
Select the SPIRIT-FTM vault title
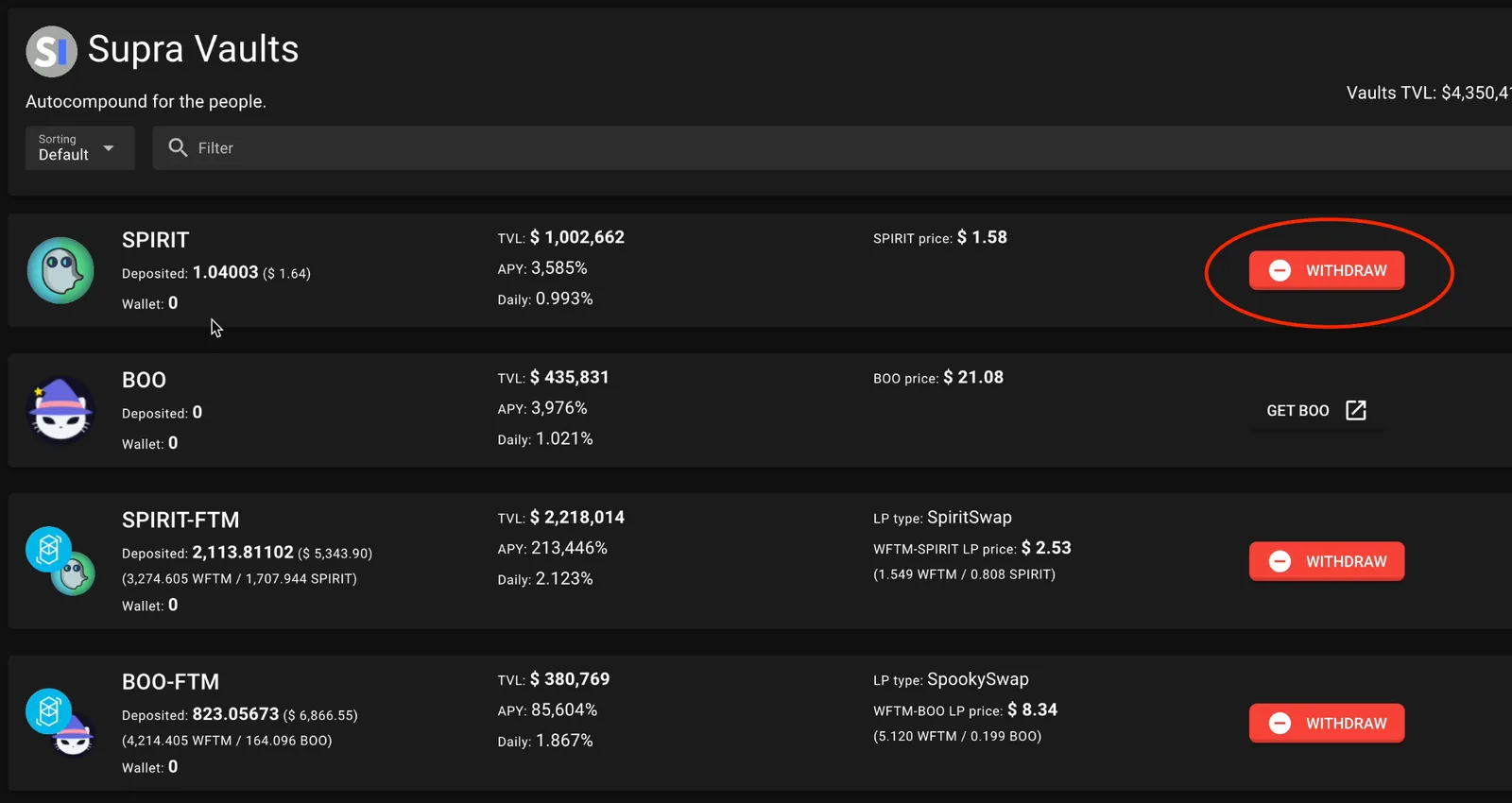coord(180,520)
